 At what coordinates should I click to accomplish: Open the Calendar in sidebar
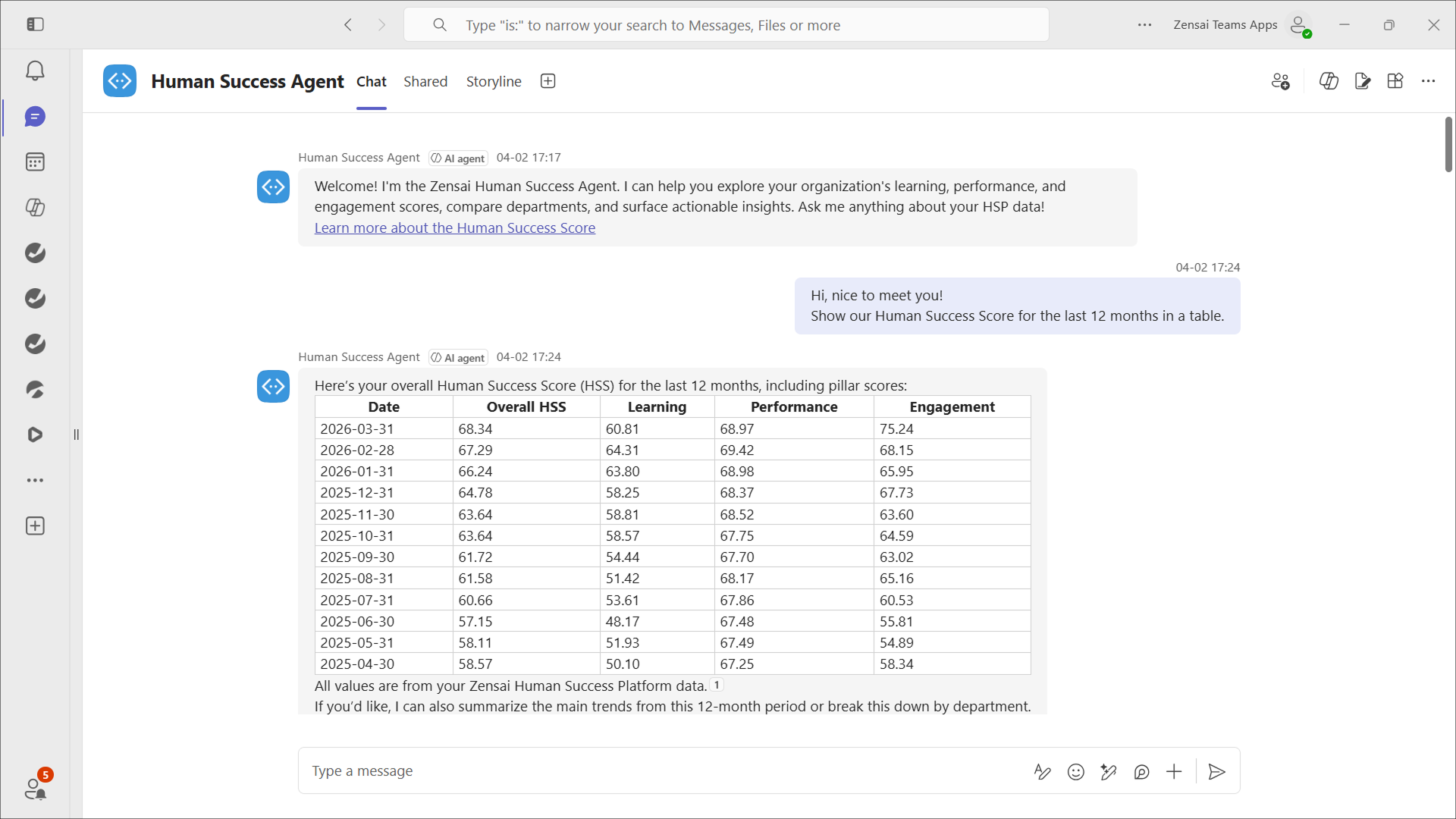(x=35, y=162)
